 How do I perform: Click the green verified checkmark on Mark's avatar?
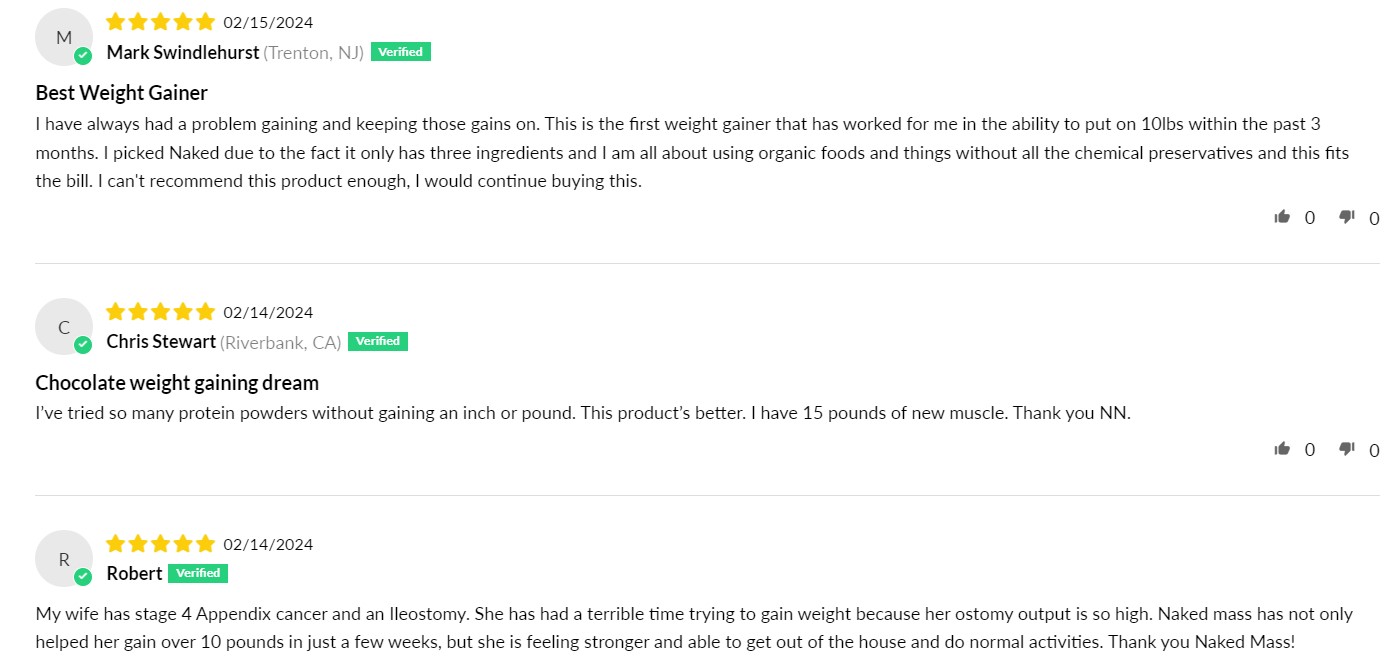[83, 56]
